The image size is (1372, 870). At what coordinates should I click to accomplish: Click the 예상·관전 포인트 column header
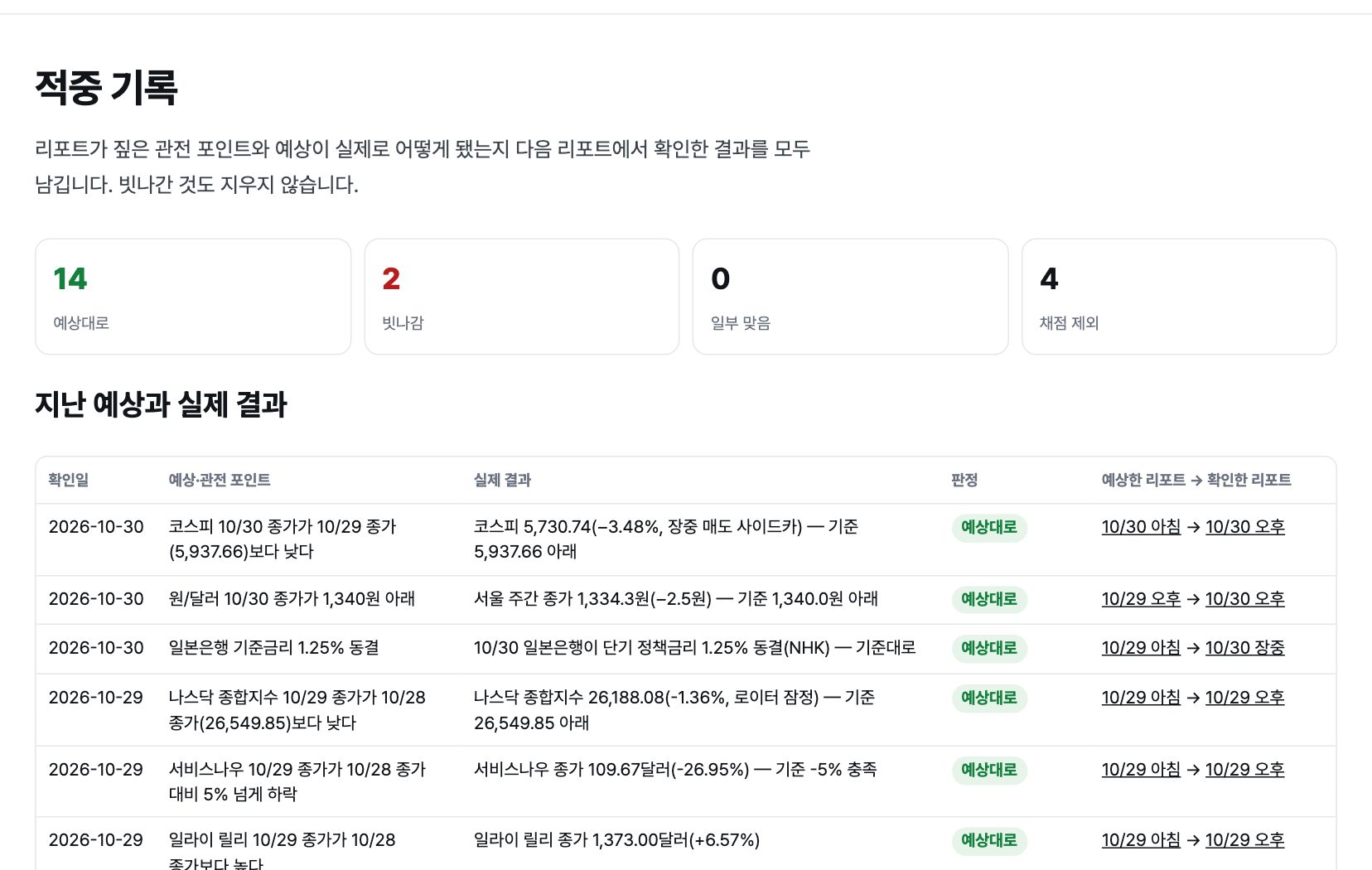pos(220,480)
